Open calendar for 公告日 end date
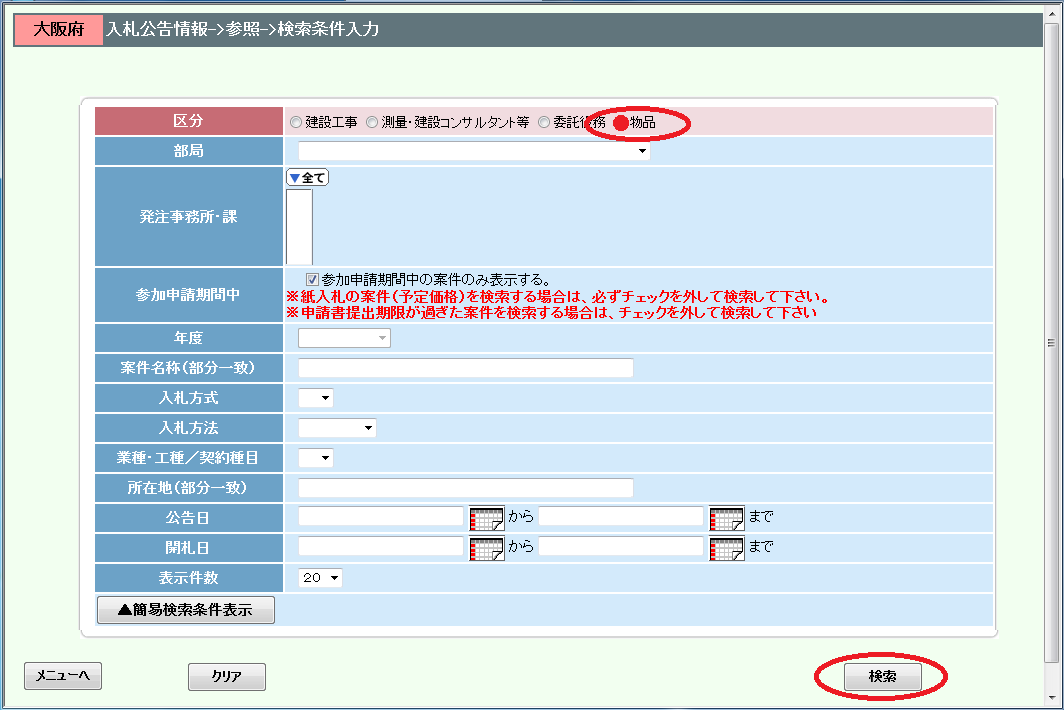 click(x=726, y=518)
